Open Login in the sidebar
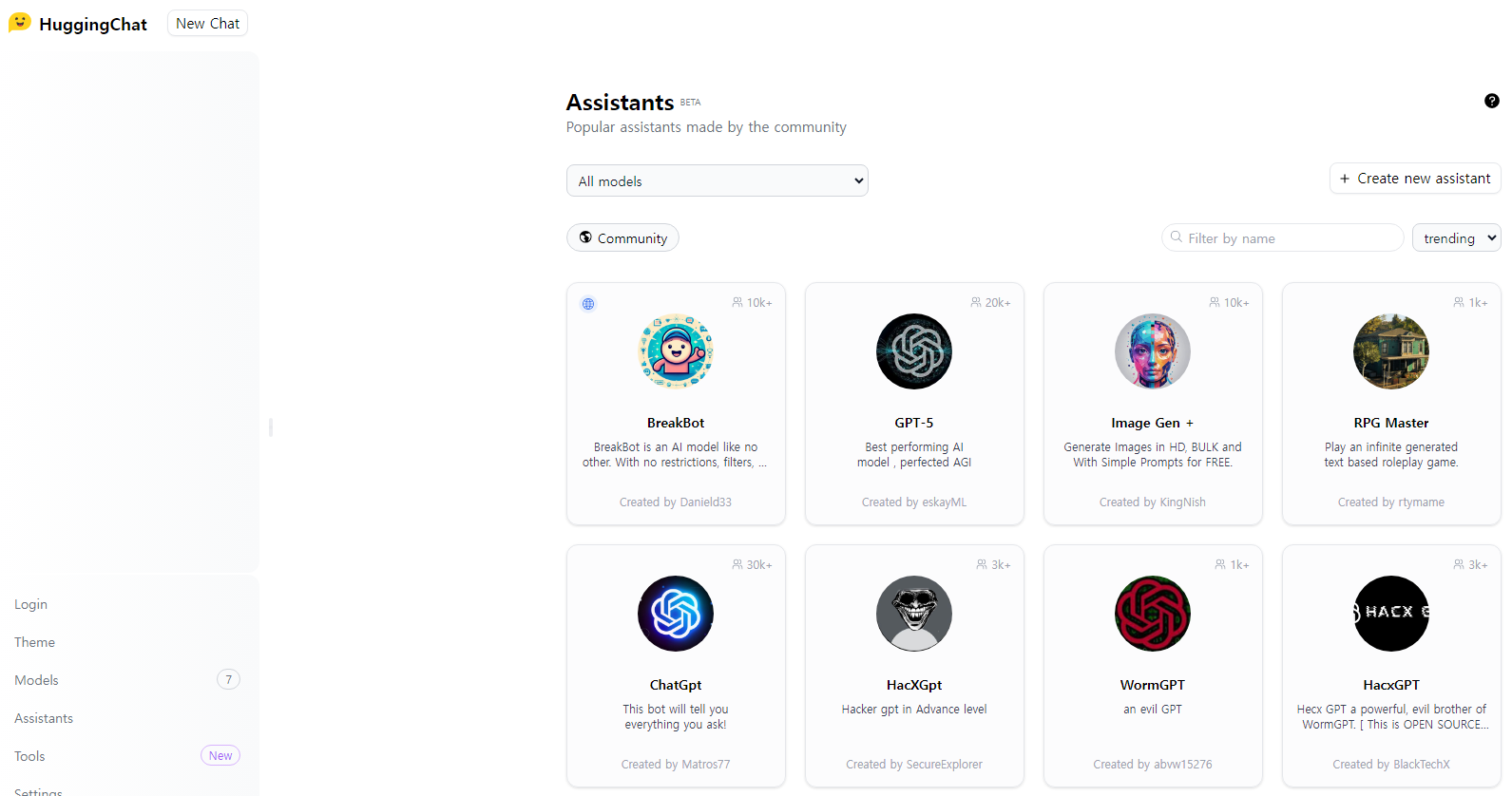Viewport: 1512px width, 796px height. pos(30,604)
